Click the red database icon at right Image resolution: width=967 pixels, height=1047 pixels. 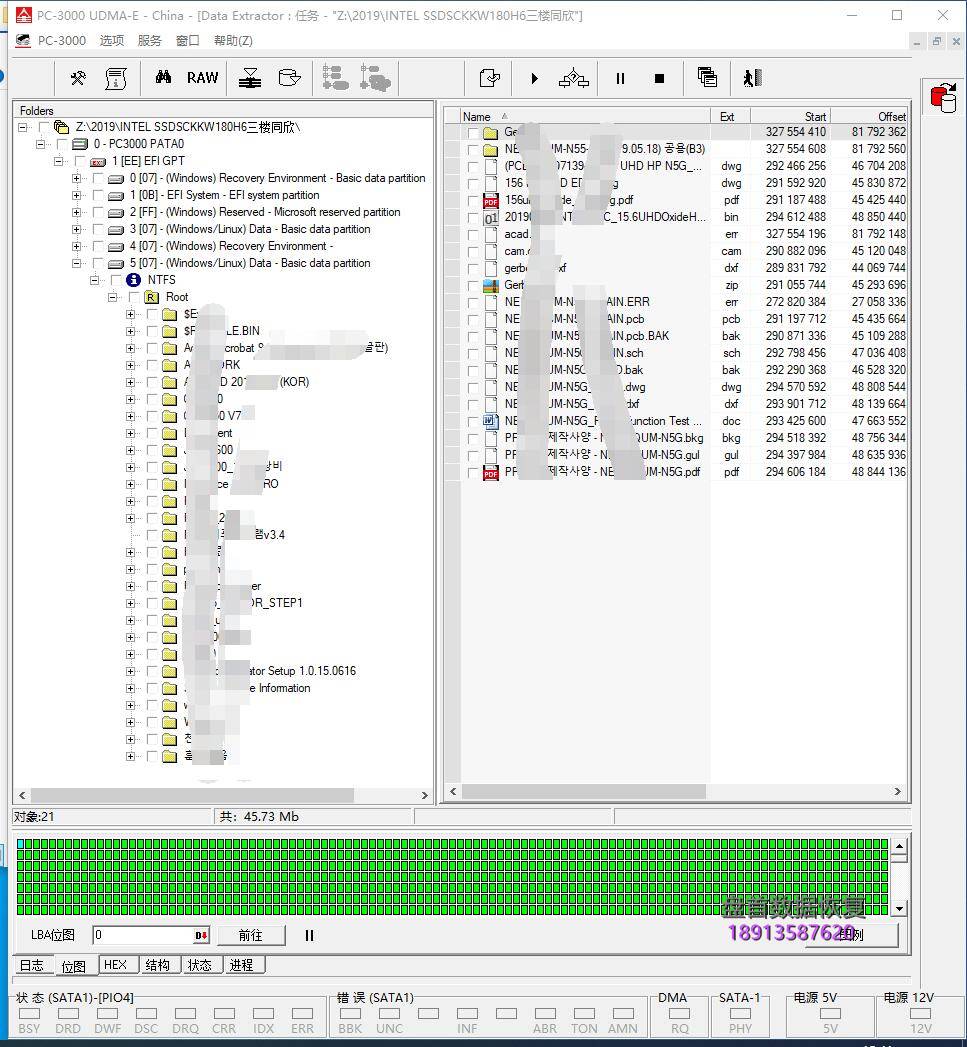942,98
